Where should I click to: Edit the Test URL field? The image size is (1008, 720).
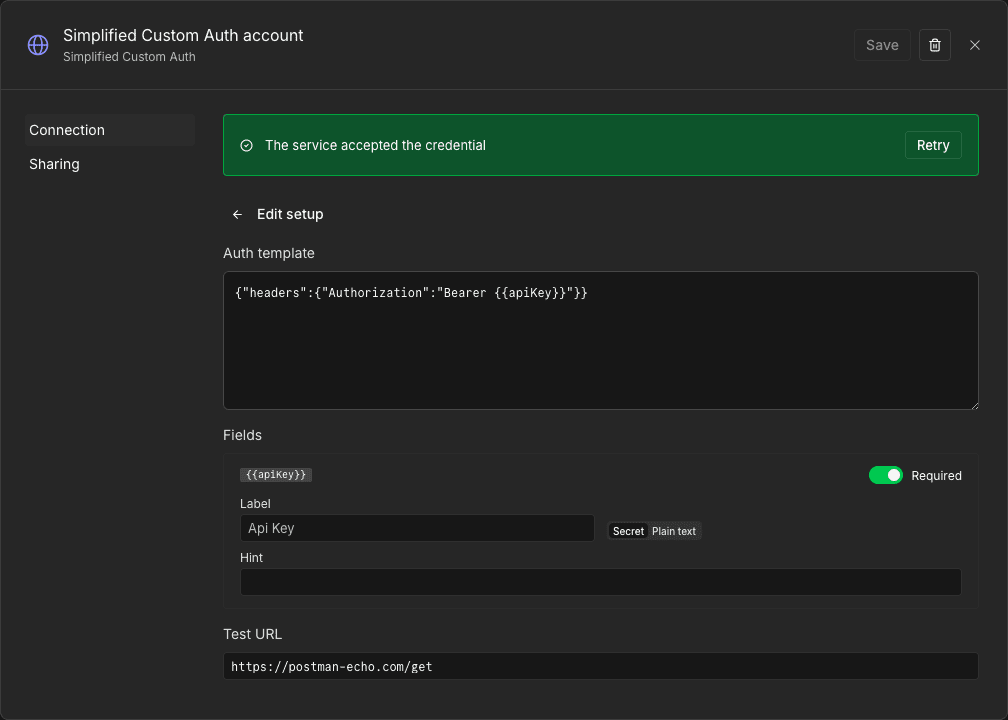click(600, 667)
